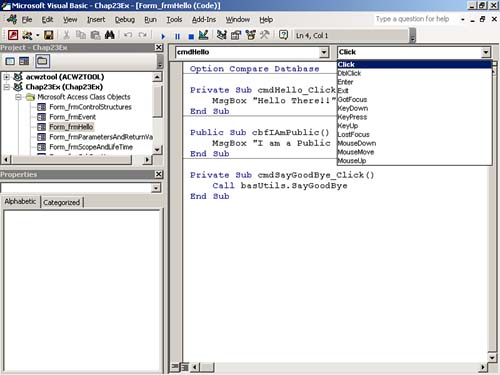Click the Save toolbar icon
The width and height of the screenshot is (500, 375).
tap(49, 35)
